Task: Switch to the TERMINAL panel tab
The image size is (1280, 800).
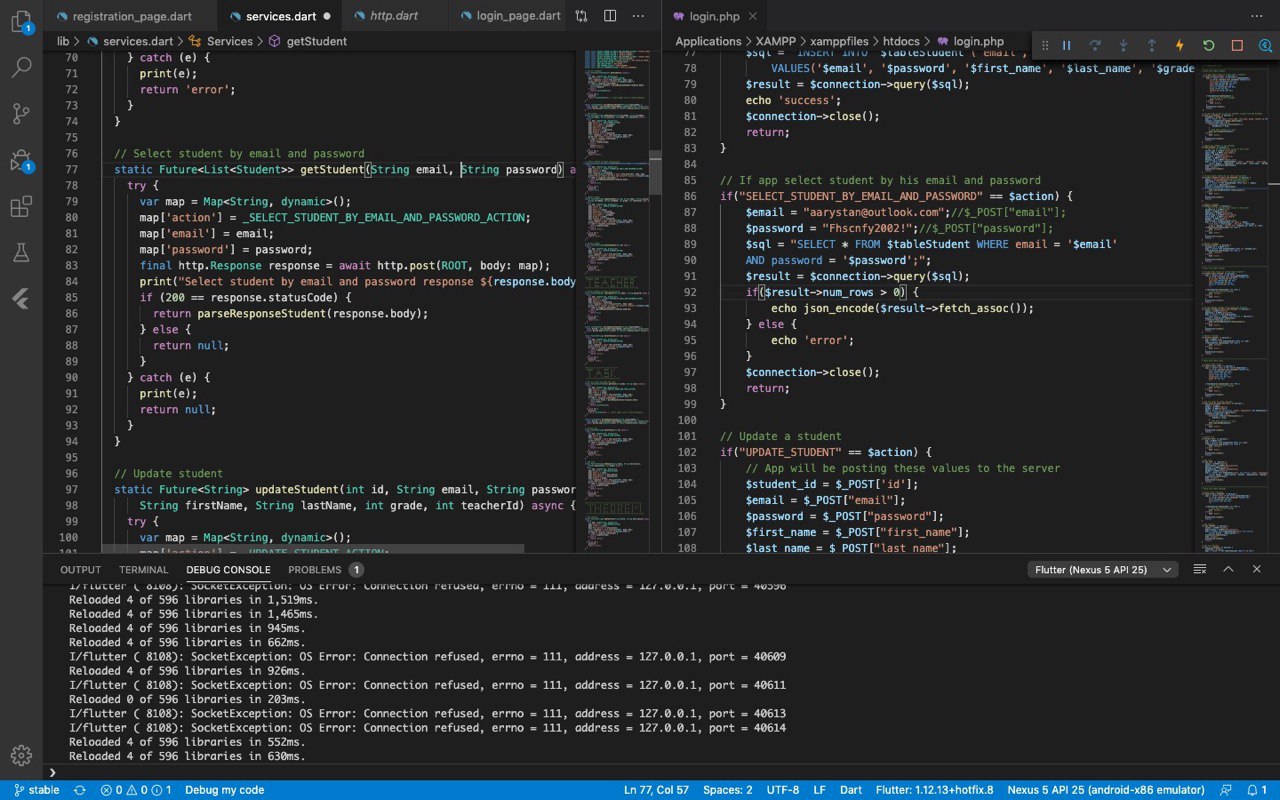Action: tap(144, 569)
